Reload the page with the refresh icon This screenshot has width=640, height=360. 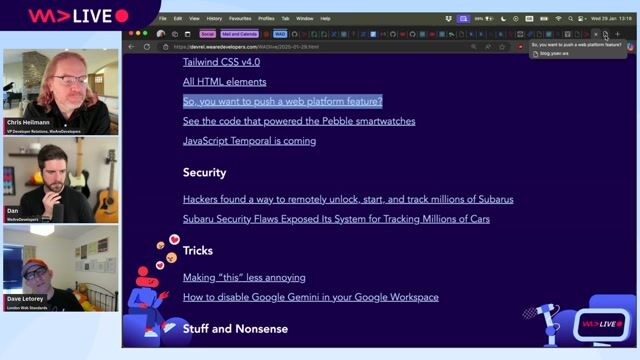[x=147, y=47]
